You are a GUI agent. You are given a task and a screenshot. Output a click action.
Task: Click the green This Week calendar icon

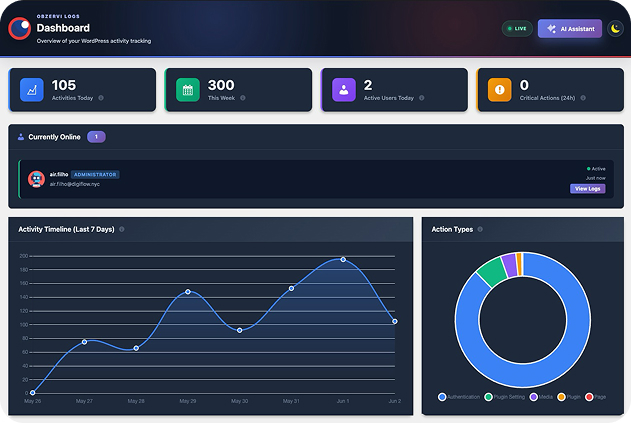188,89
